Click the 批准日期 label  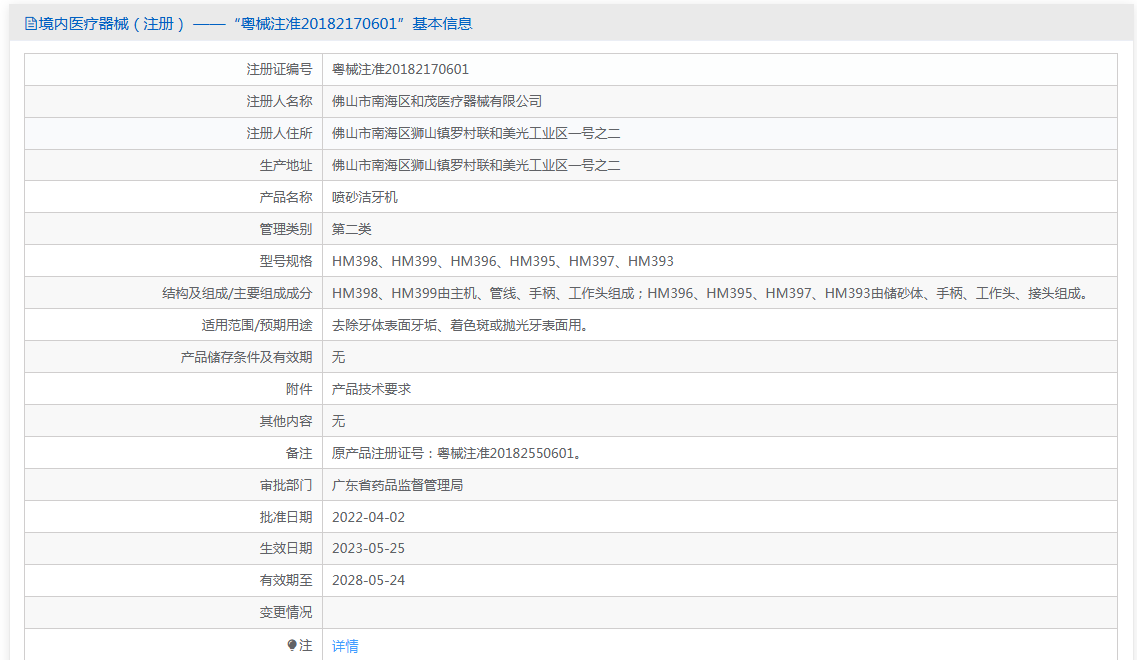(x=286, y=517)
